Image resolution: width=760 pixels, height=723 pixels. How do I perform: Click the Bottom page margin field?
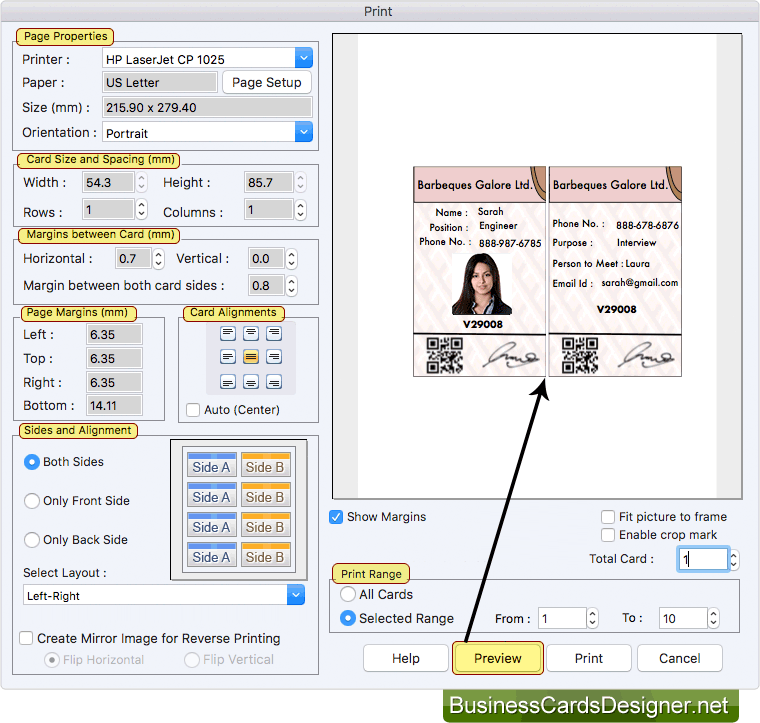114,405
